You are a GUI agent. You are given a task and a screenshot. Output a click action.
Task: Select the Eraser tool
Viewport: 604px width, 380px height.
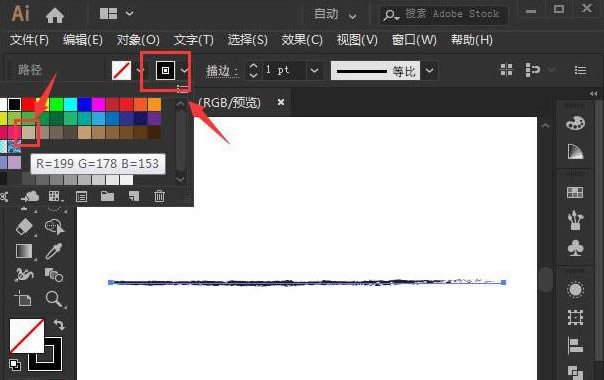[25, 227]
